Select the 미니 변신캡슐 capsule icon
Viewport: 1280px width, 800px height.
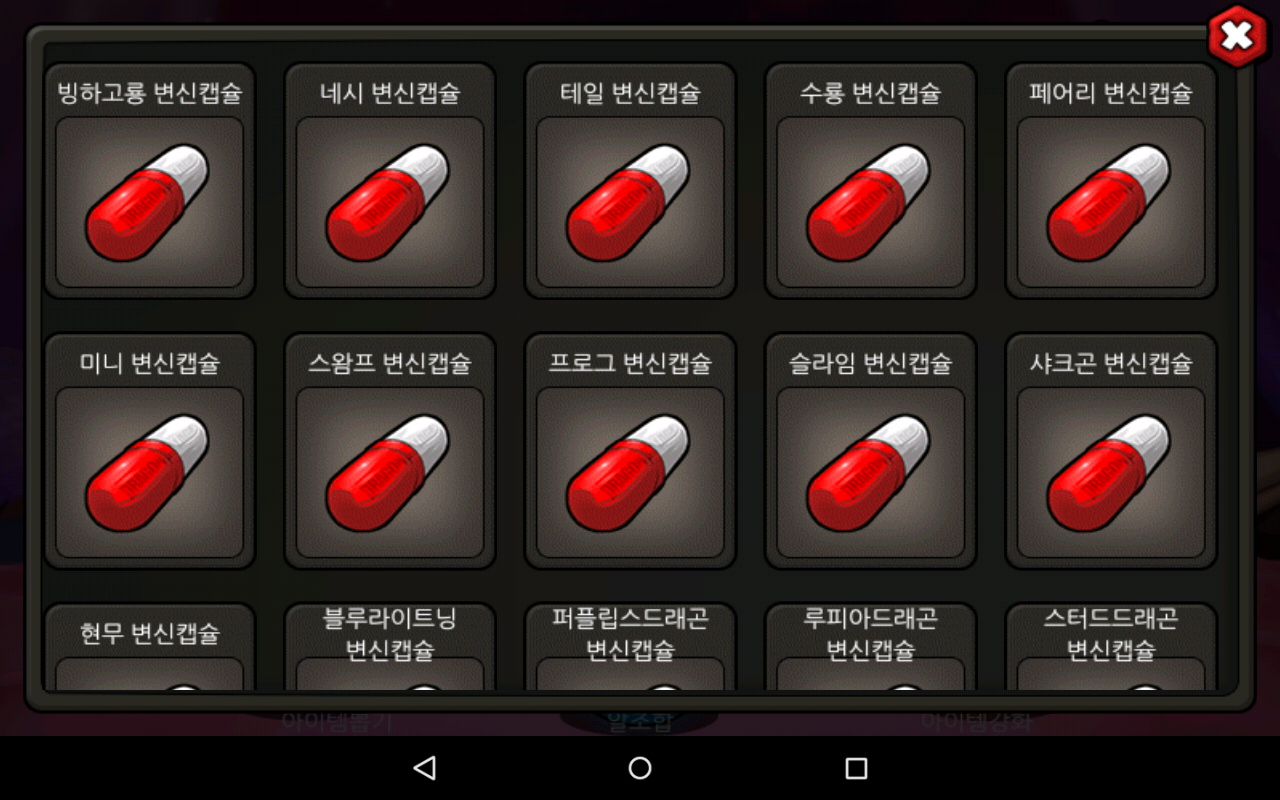point(150,473)
